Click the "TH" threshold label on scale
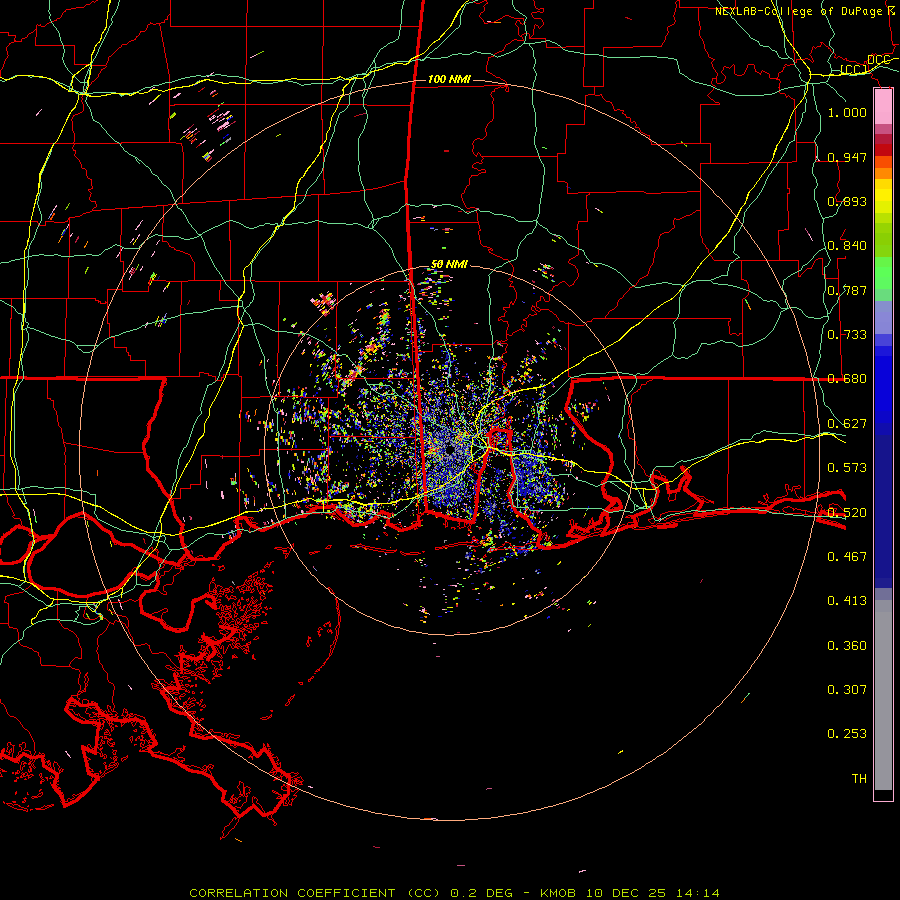 click(x=859, y=778)
